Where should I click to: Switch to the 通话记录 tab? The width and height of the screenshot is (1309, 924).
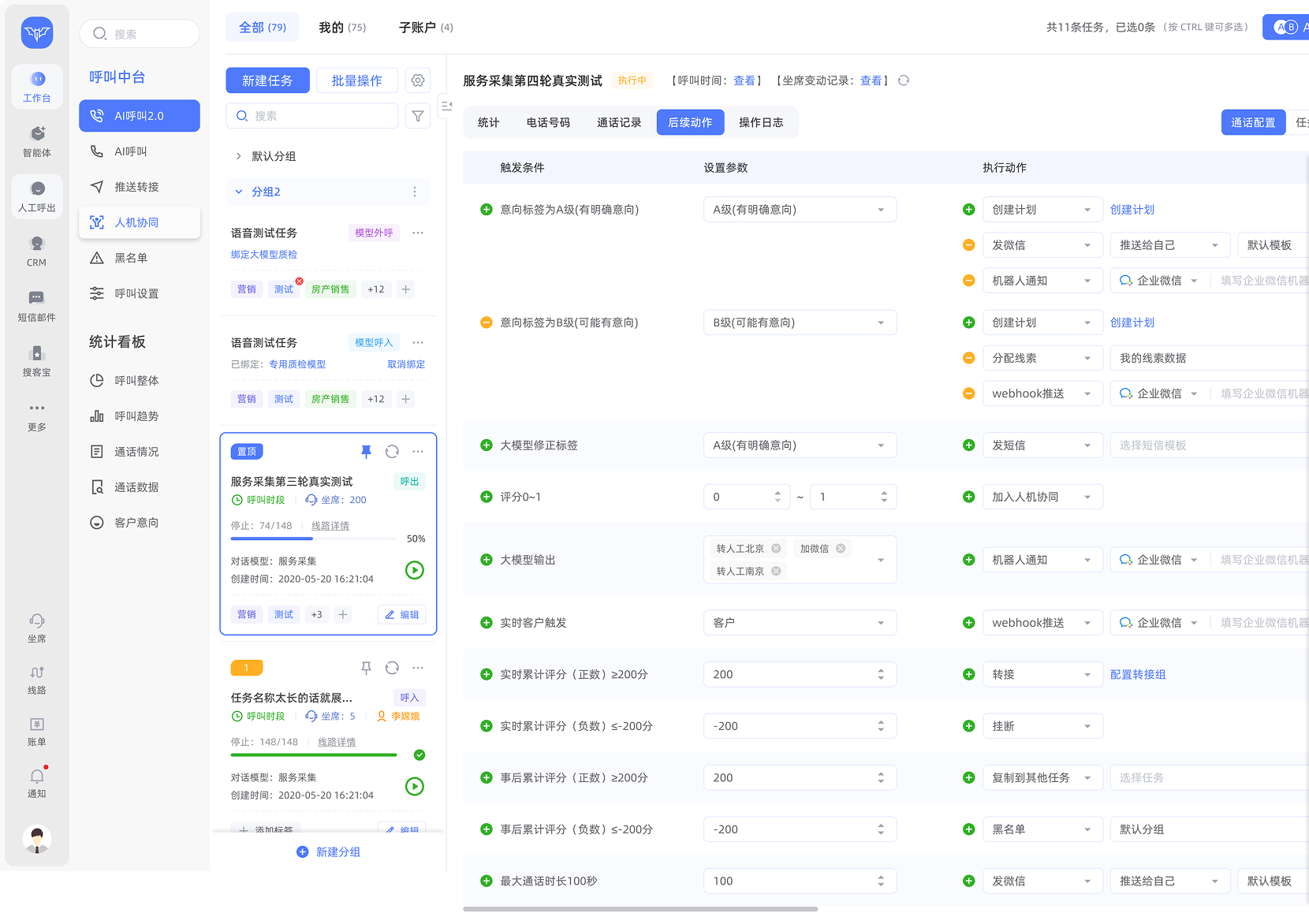pyautogui.click(x=619, y=122)
